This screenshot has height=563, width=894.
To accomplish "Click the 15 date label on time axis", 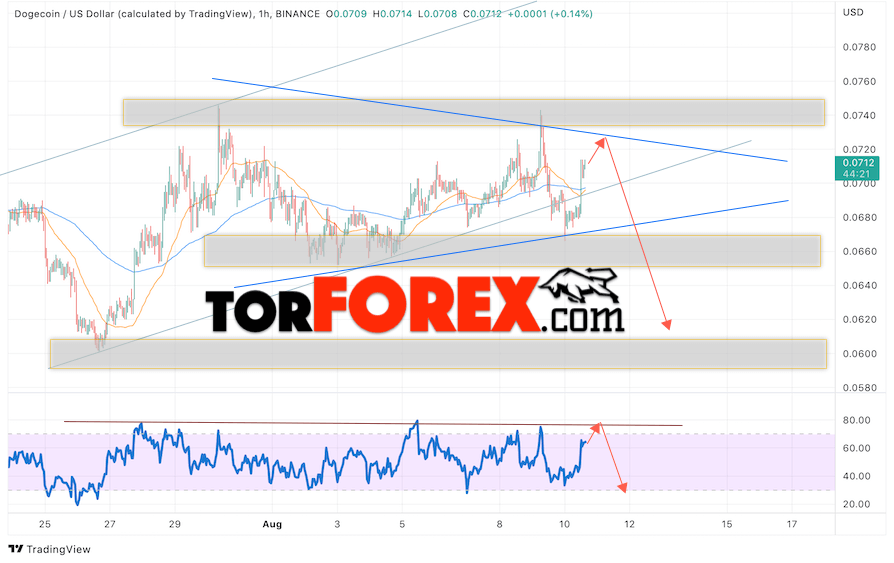I will coord(726,524).
